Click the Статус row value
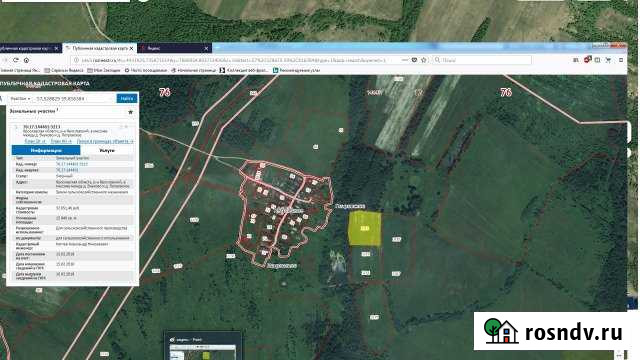Screen dimensions: 640x360 click(x=64, y=176)
